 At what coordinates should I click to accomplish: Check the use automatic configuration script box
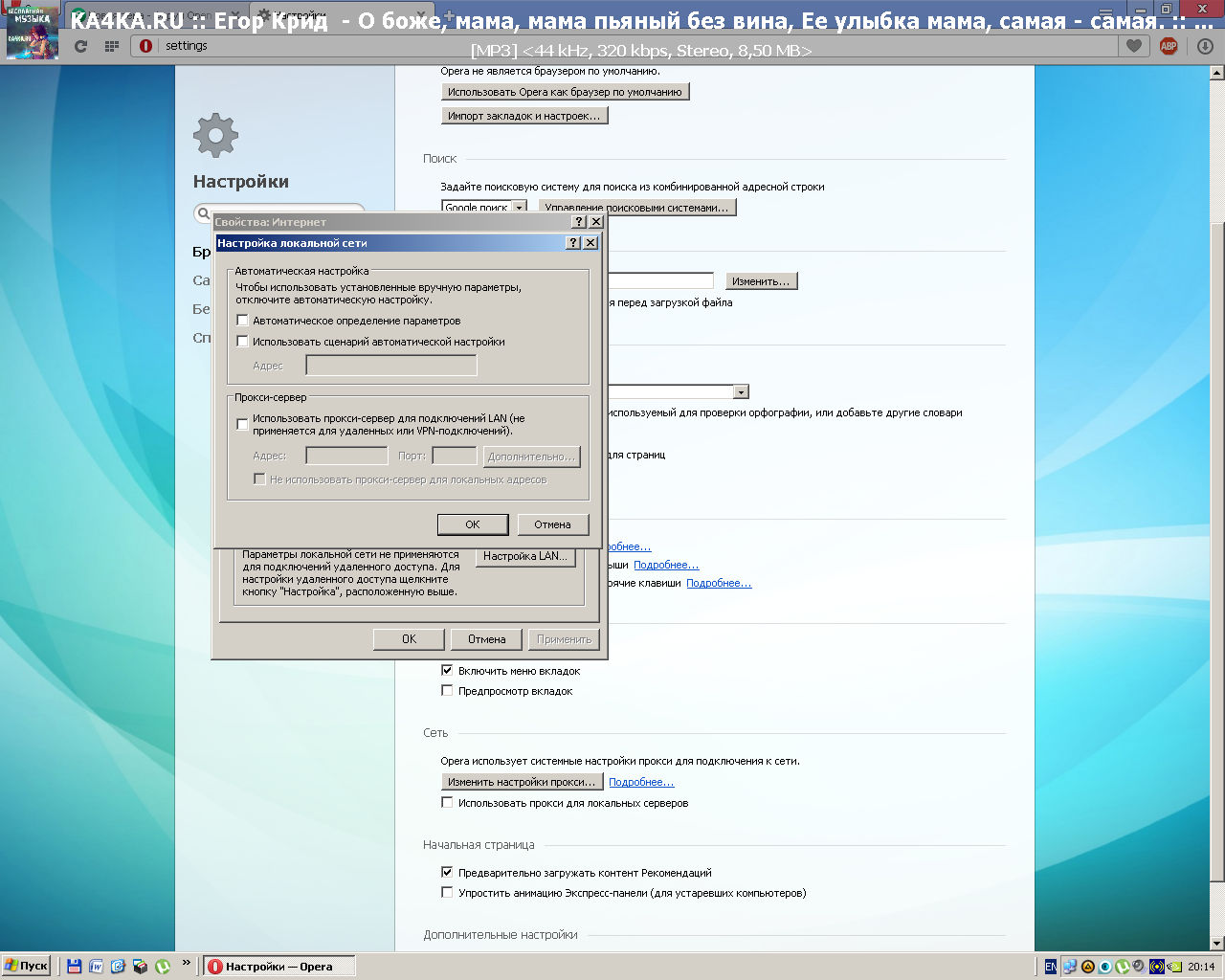pos(243,342)
